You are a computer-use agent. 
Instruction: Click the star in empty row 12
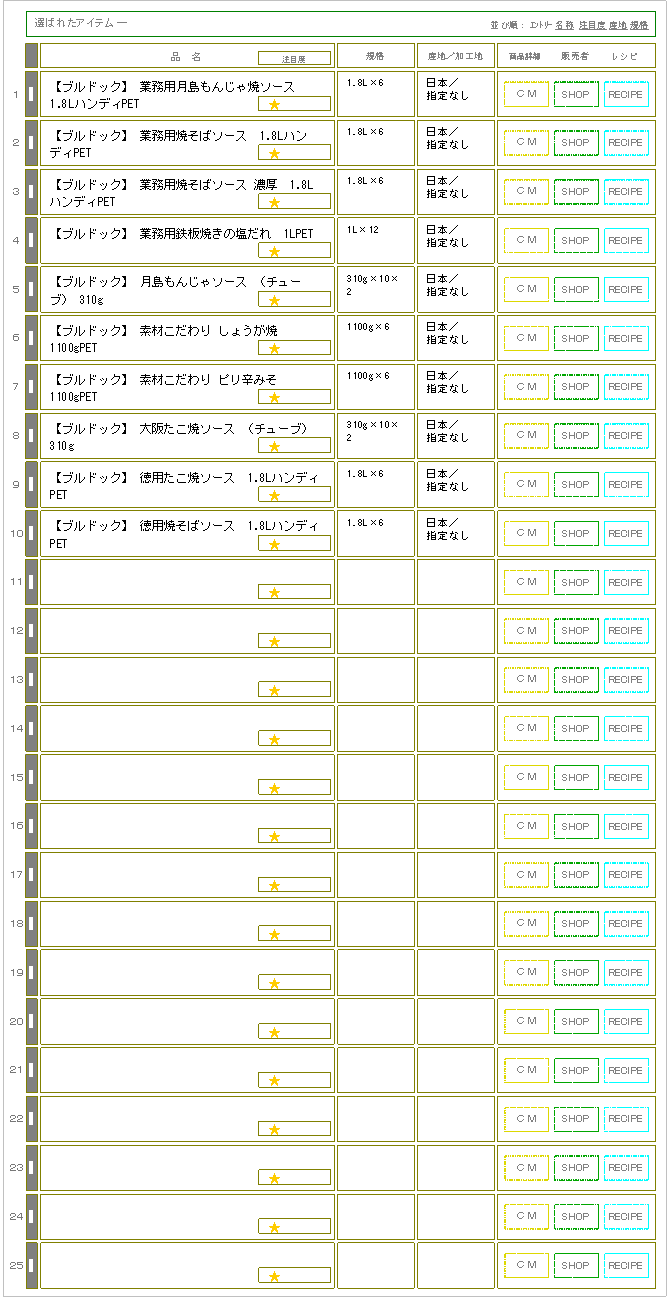pyautogui.click(x=274, y=642)
